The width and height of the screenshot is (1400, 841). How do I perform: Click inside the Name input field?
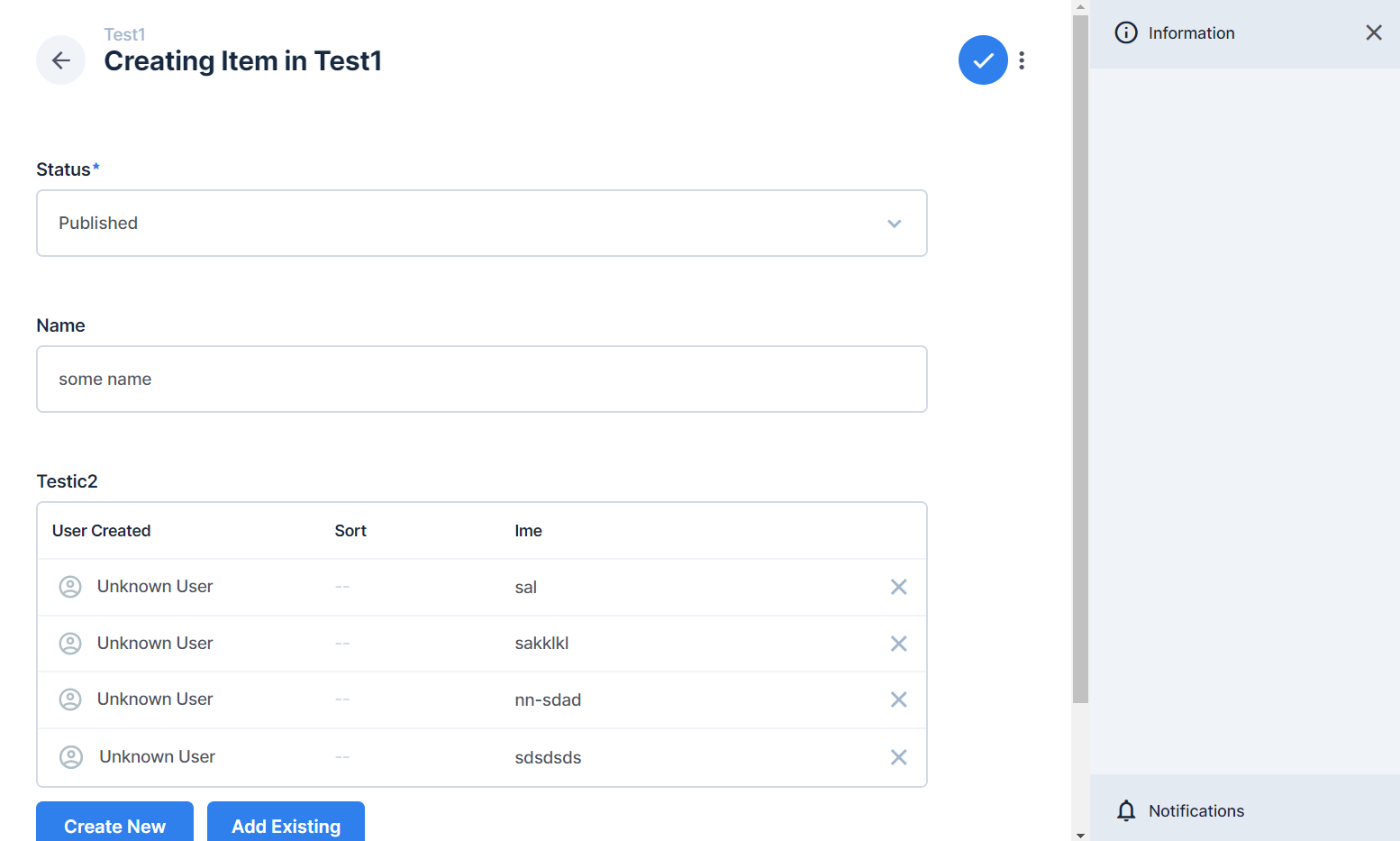[x=481, y=379]
